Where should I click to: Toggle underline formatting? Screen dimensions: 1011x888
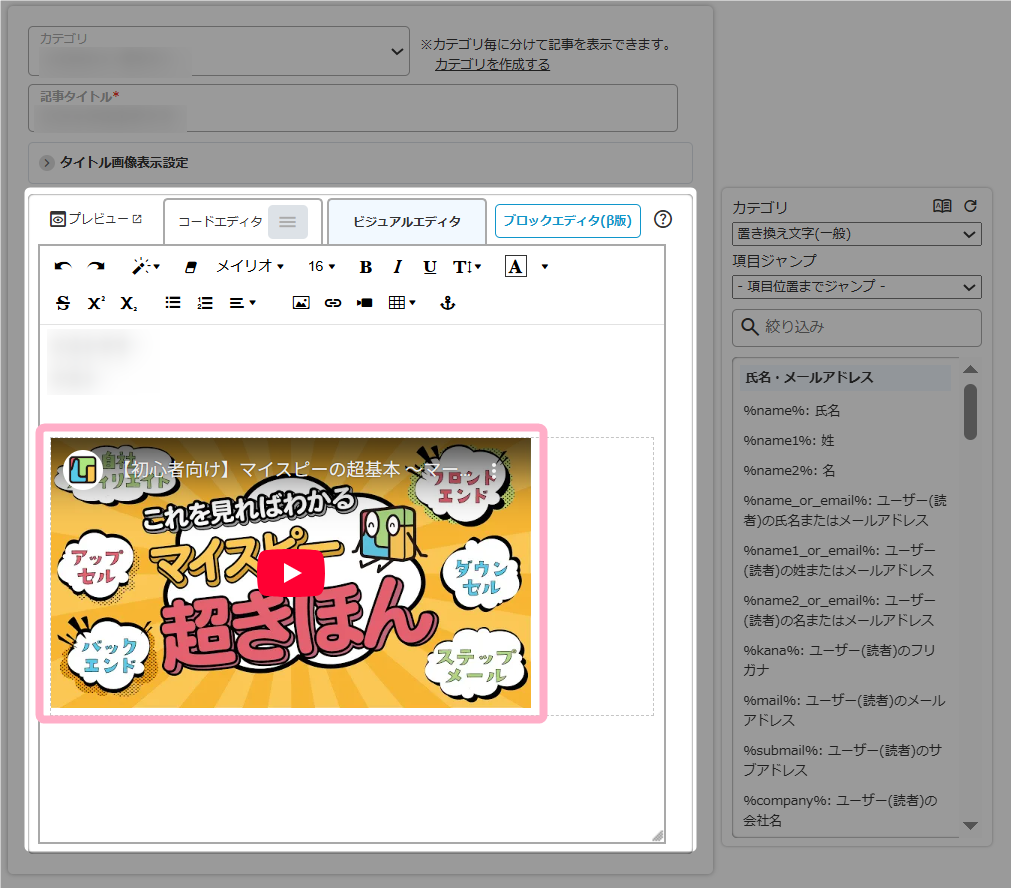click(x=430, y=267)
